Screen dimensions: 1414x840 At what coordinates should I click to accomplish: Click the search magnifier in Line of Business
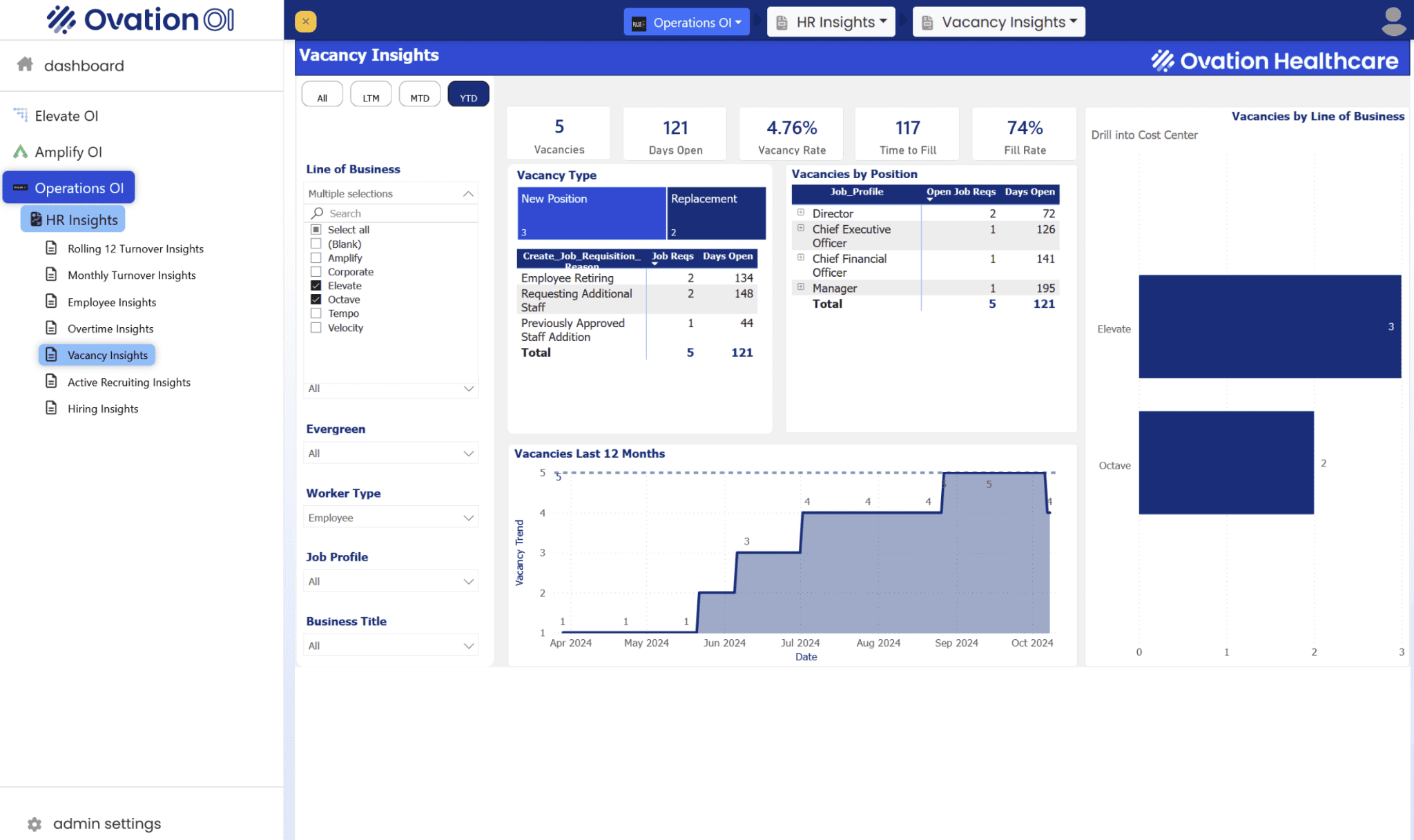coord(317,213)
